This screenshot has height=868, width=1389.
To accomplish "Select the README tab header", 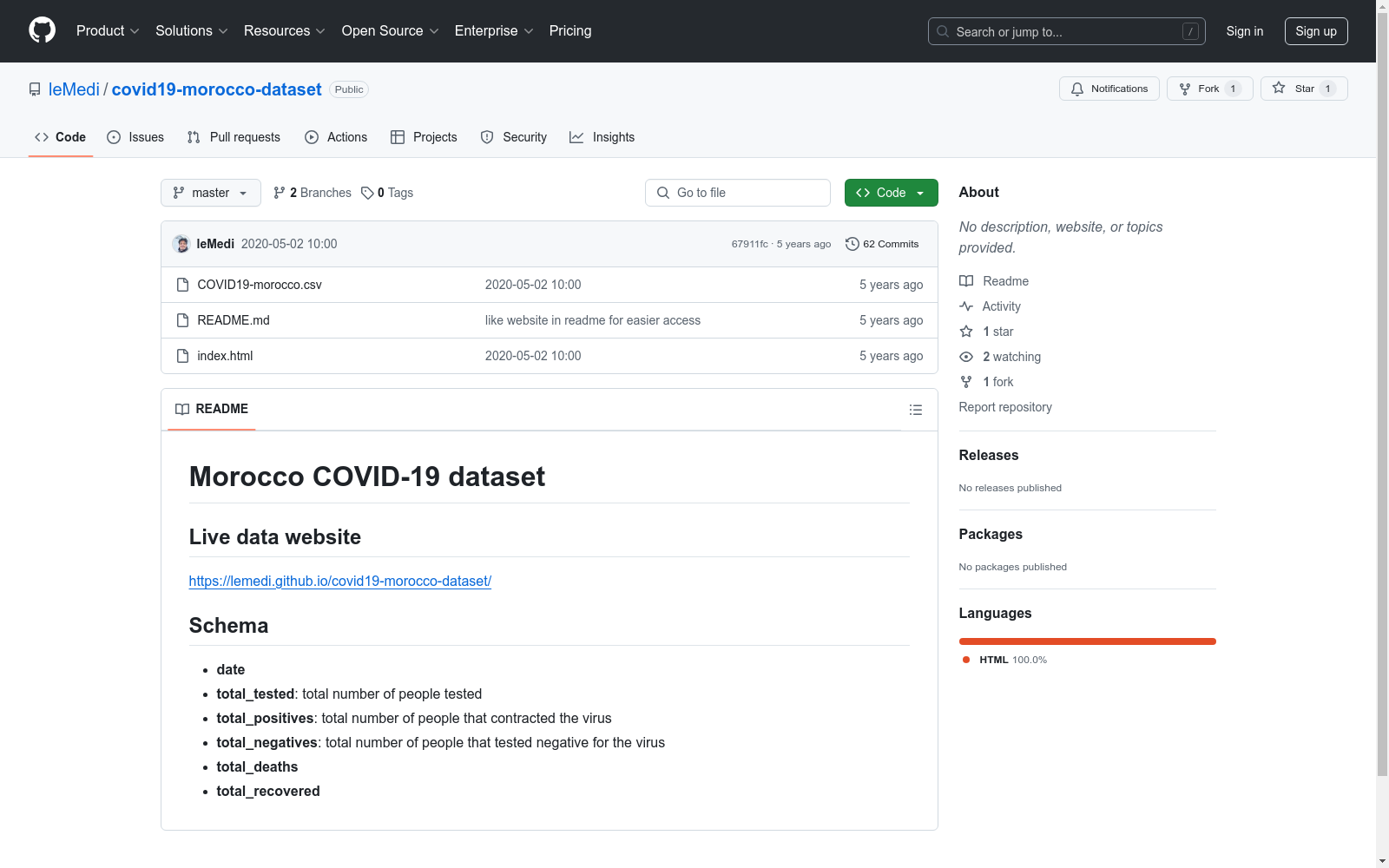I will click(212, 409).
